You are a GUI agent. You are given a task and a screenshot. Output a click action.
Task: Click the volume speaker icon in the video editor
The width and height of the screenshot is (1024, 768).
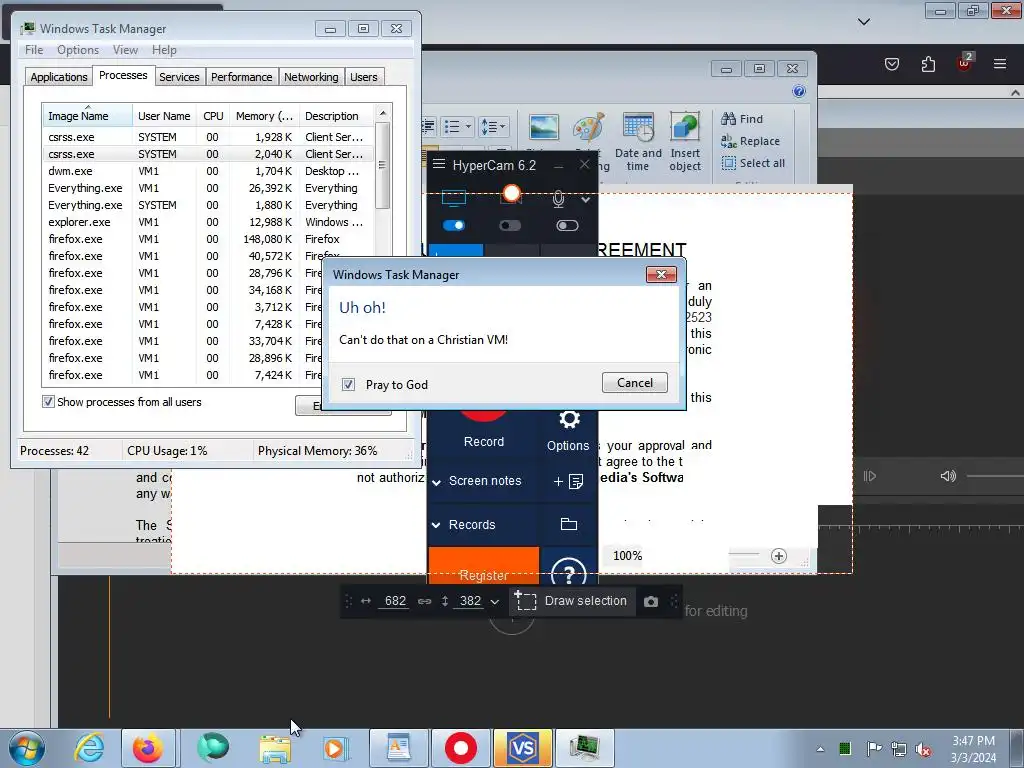[x=948, y=476]
